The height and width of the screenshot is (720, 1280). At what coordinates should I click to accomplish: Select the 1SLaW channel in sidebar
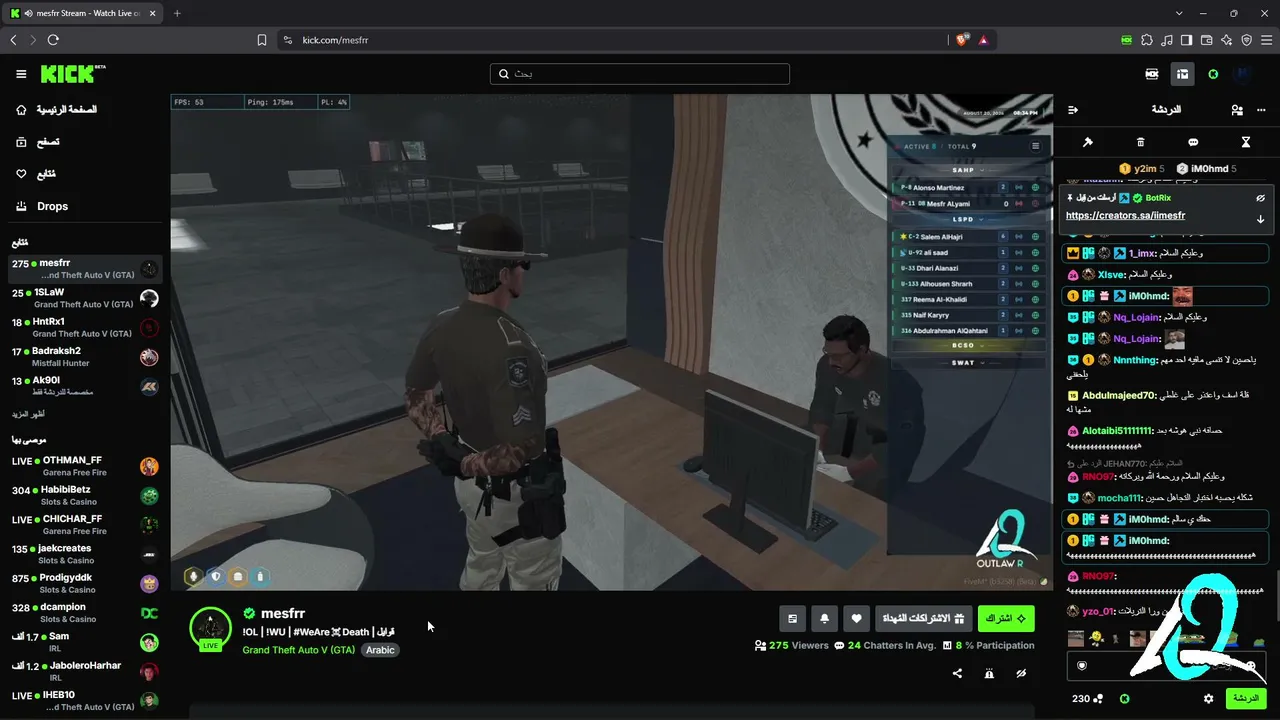tap(84, 298)
